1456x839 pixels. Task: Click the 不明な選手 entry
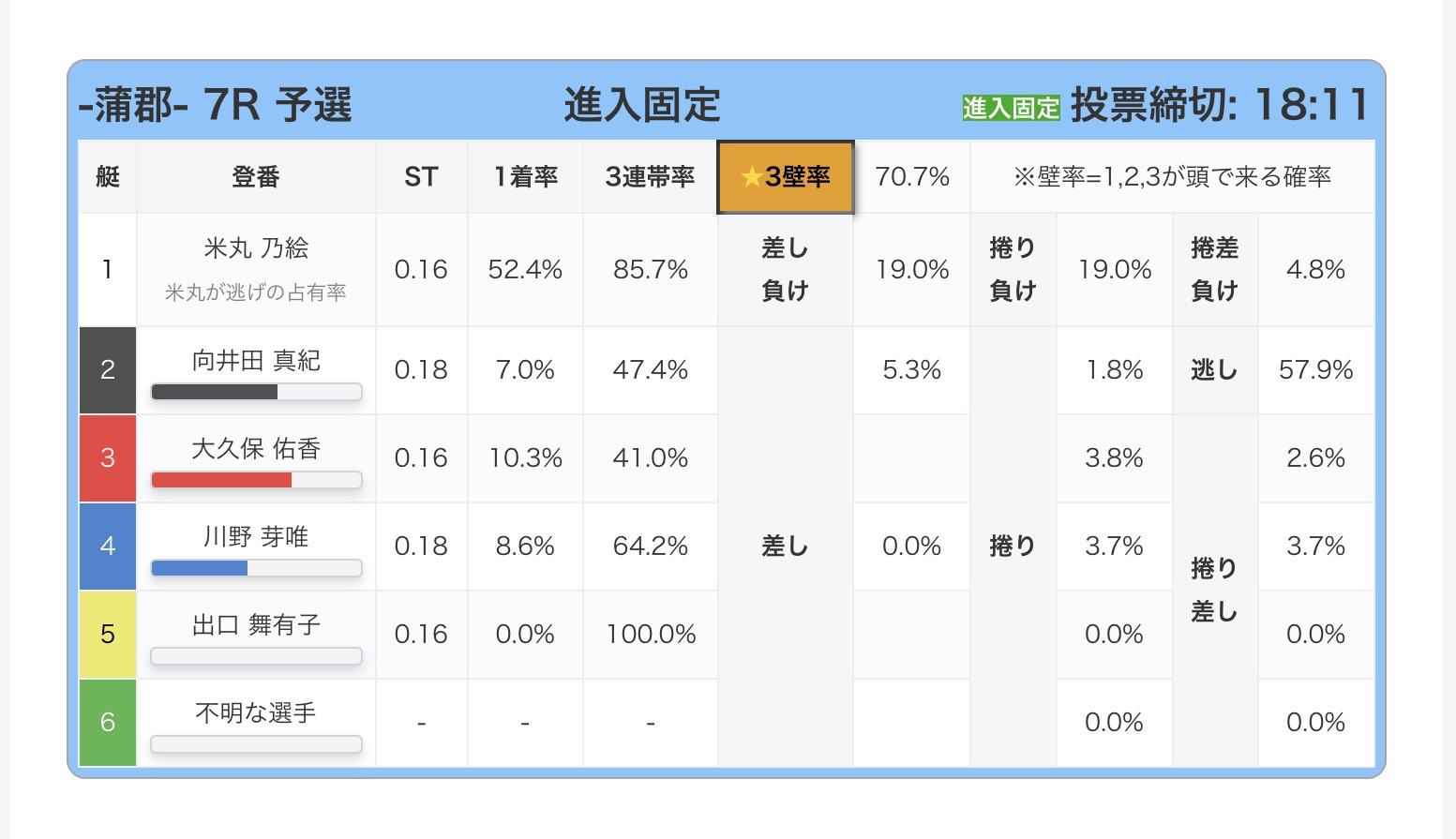(256, 713)
